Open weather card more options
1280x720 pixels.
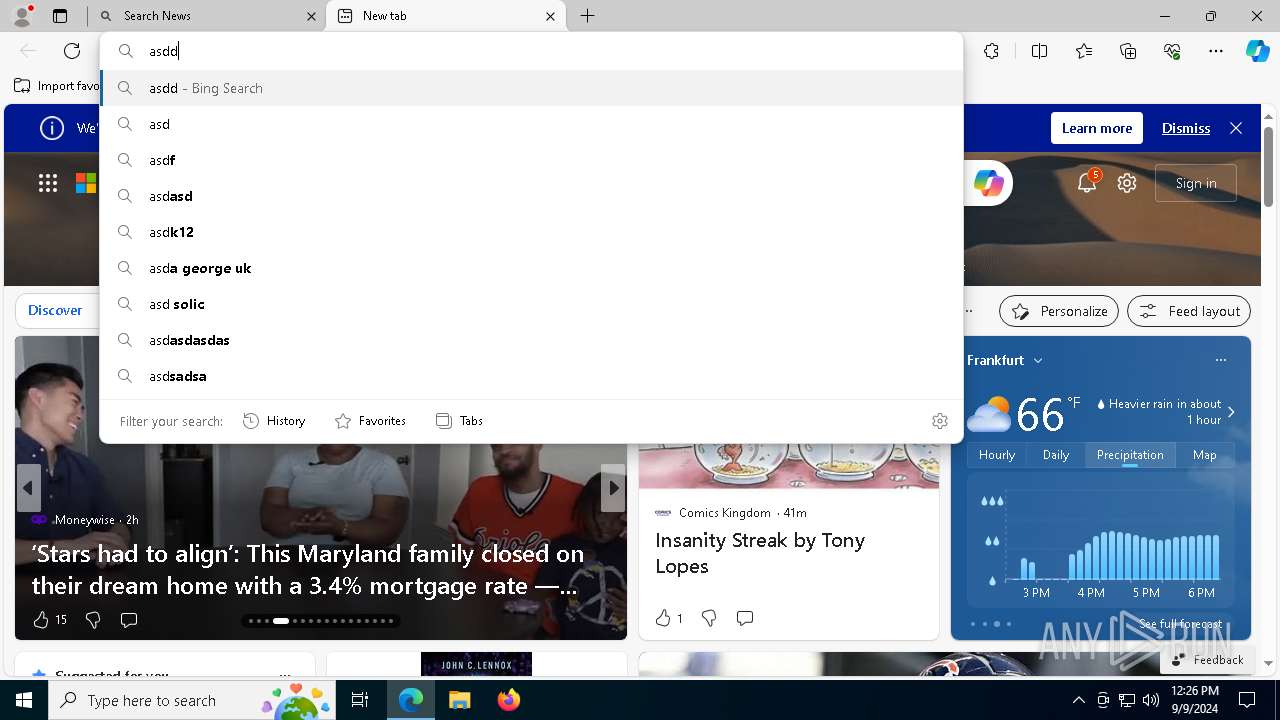click(1220, 360)
